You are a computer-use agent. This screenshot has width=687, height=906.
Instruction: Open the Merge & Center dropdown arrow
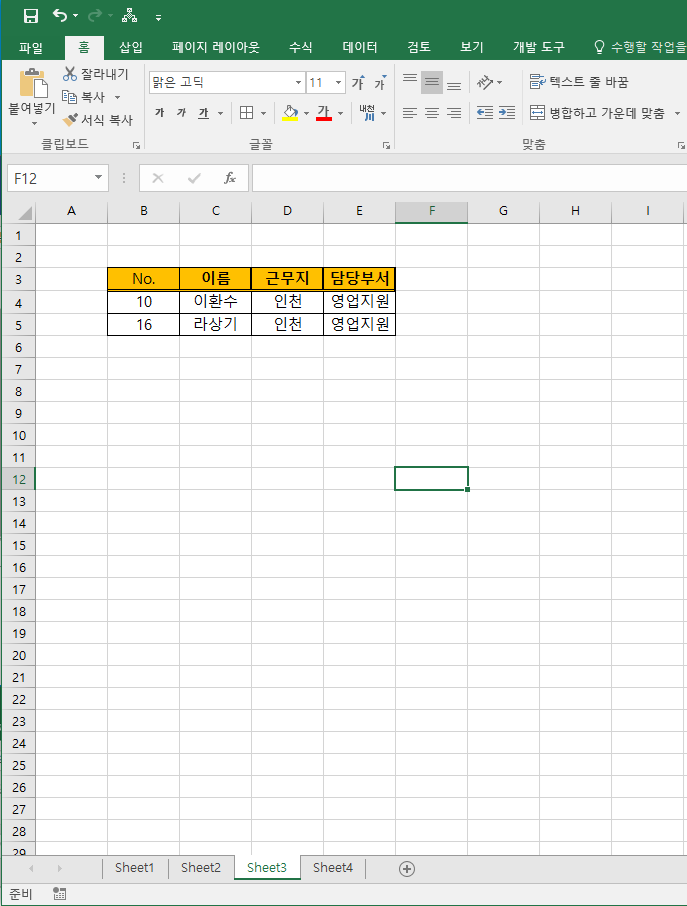(677, 113)
